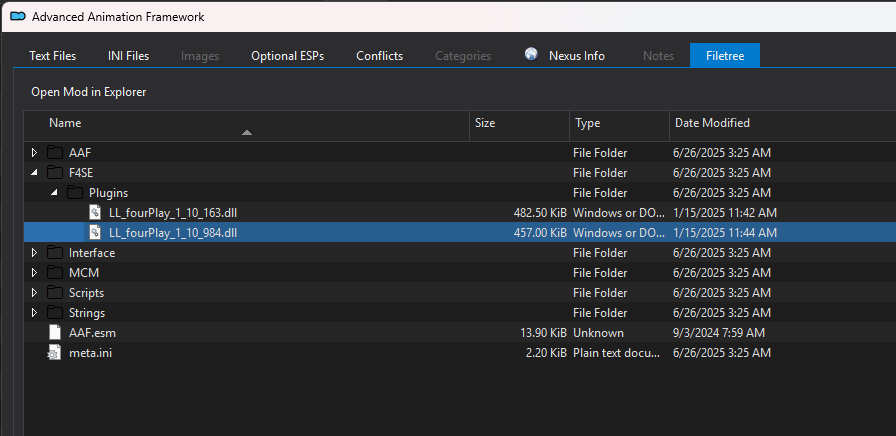Switch to the Text Files tab
Screen dimensions: 896x436
pyautogui.click(x=53, y=55)
